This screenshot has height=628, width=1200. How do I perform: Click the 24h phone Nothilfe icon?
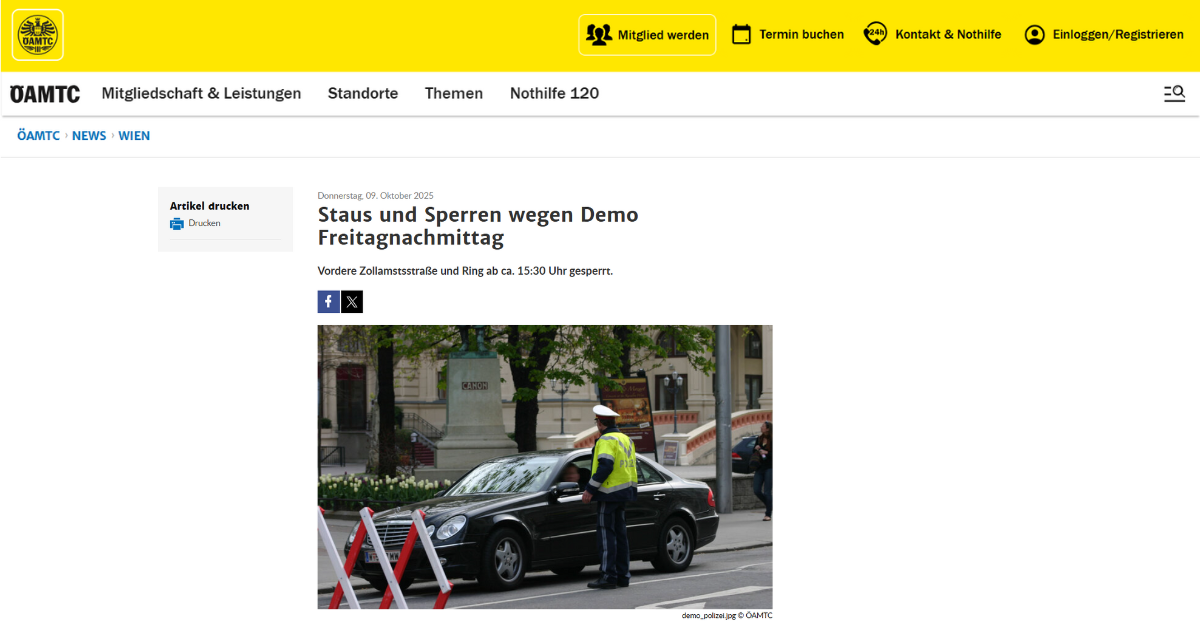click(875, 35)
